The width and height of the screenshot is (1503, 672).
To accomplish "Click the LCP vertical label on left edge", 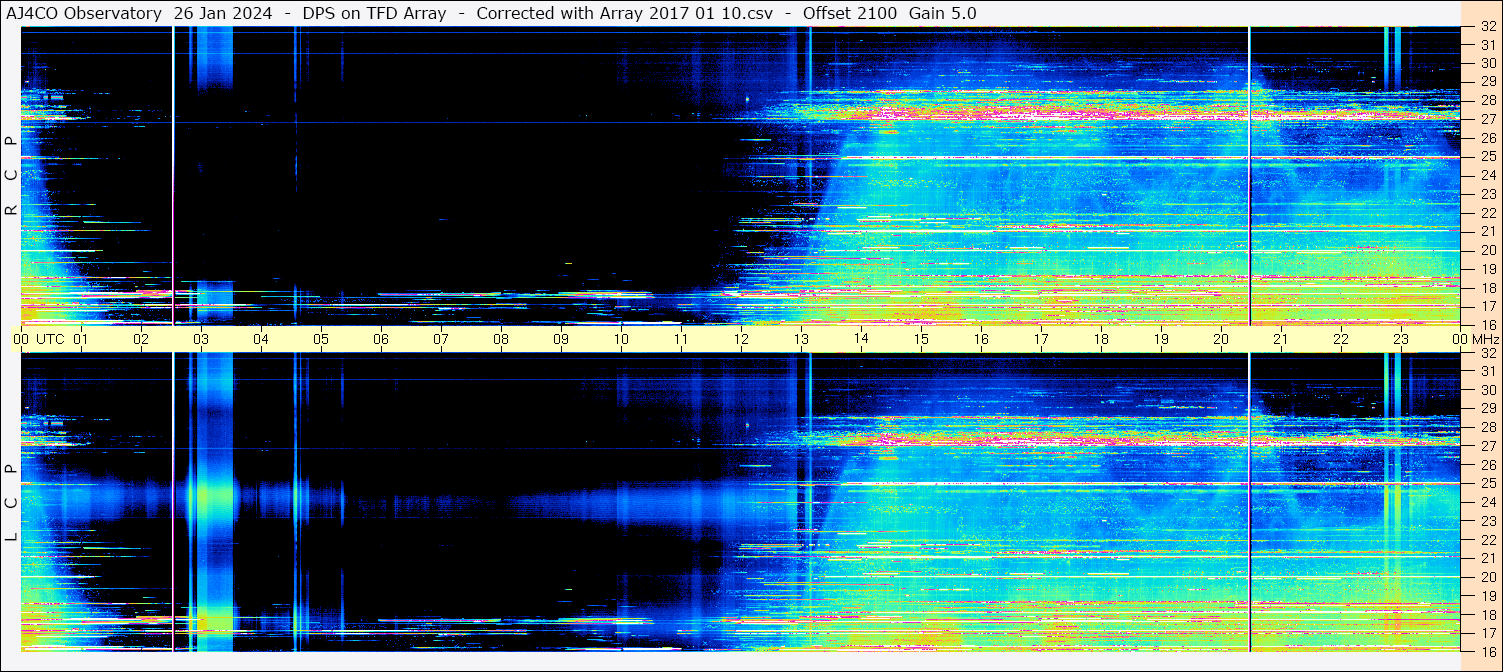I will point(11,503).
